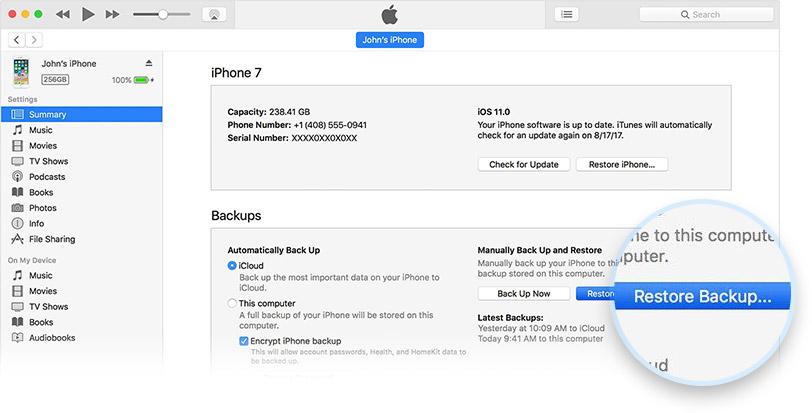Open Audiobooks under On My Device

click(x=81, y=337)
